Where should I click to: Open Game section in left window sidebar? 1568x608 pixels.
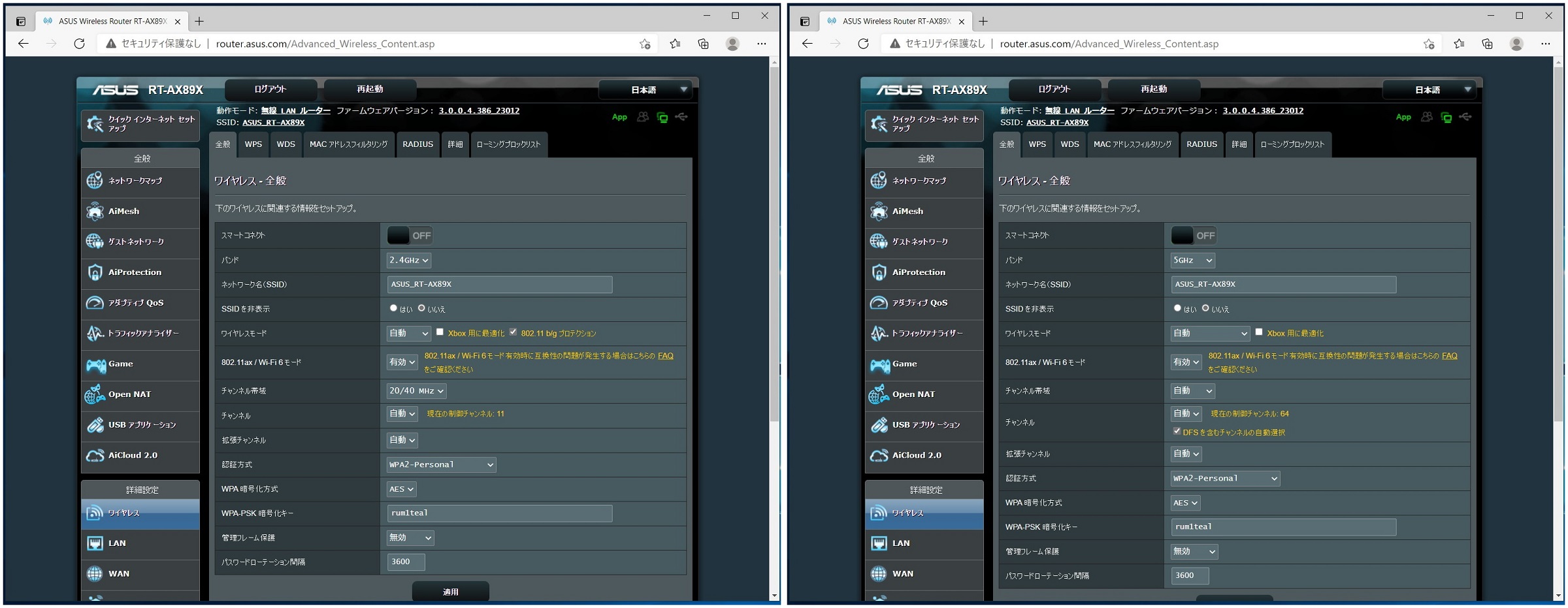tap(120, 364)
